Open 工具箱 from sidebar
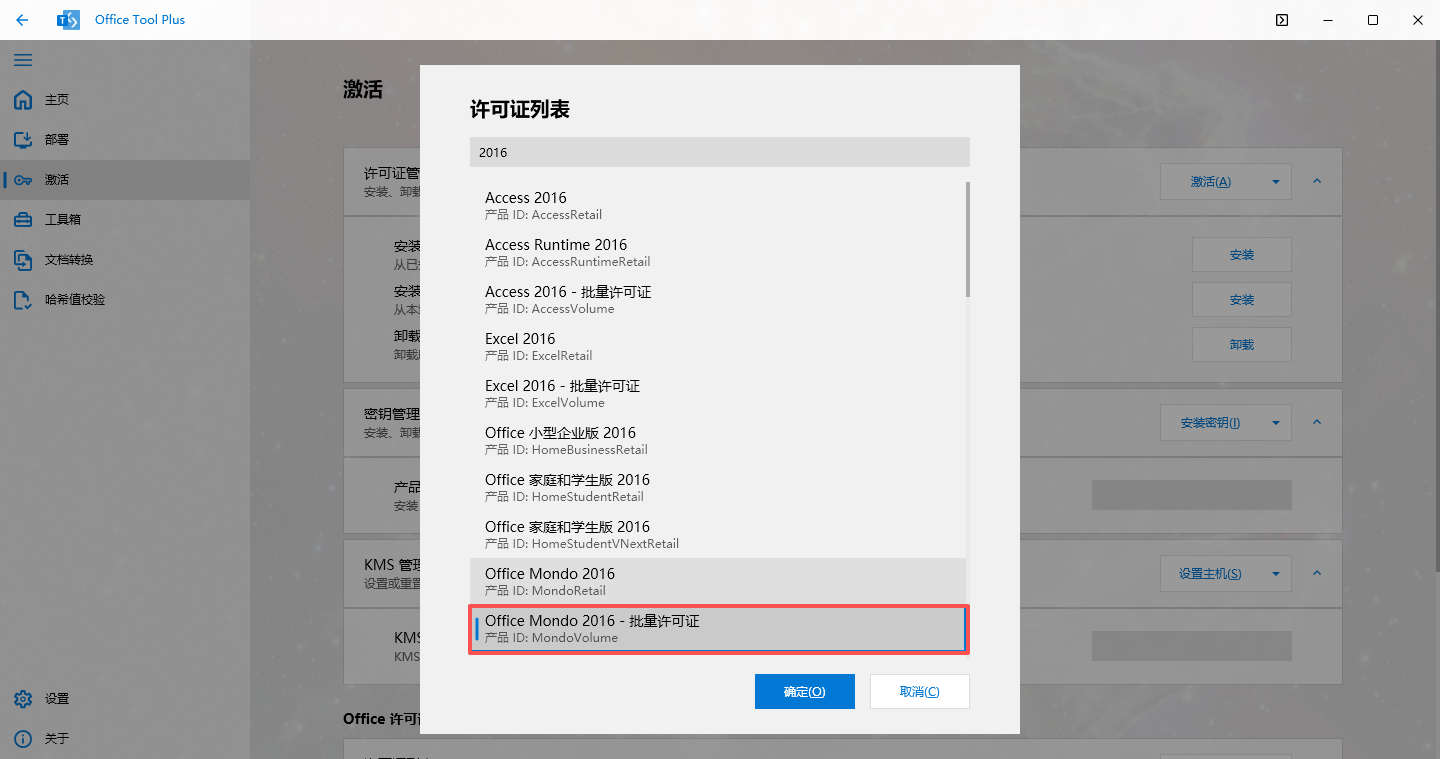Screen dimensions: 1440x759 tap(125, 220)
